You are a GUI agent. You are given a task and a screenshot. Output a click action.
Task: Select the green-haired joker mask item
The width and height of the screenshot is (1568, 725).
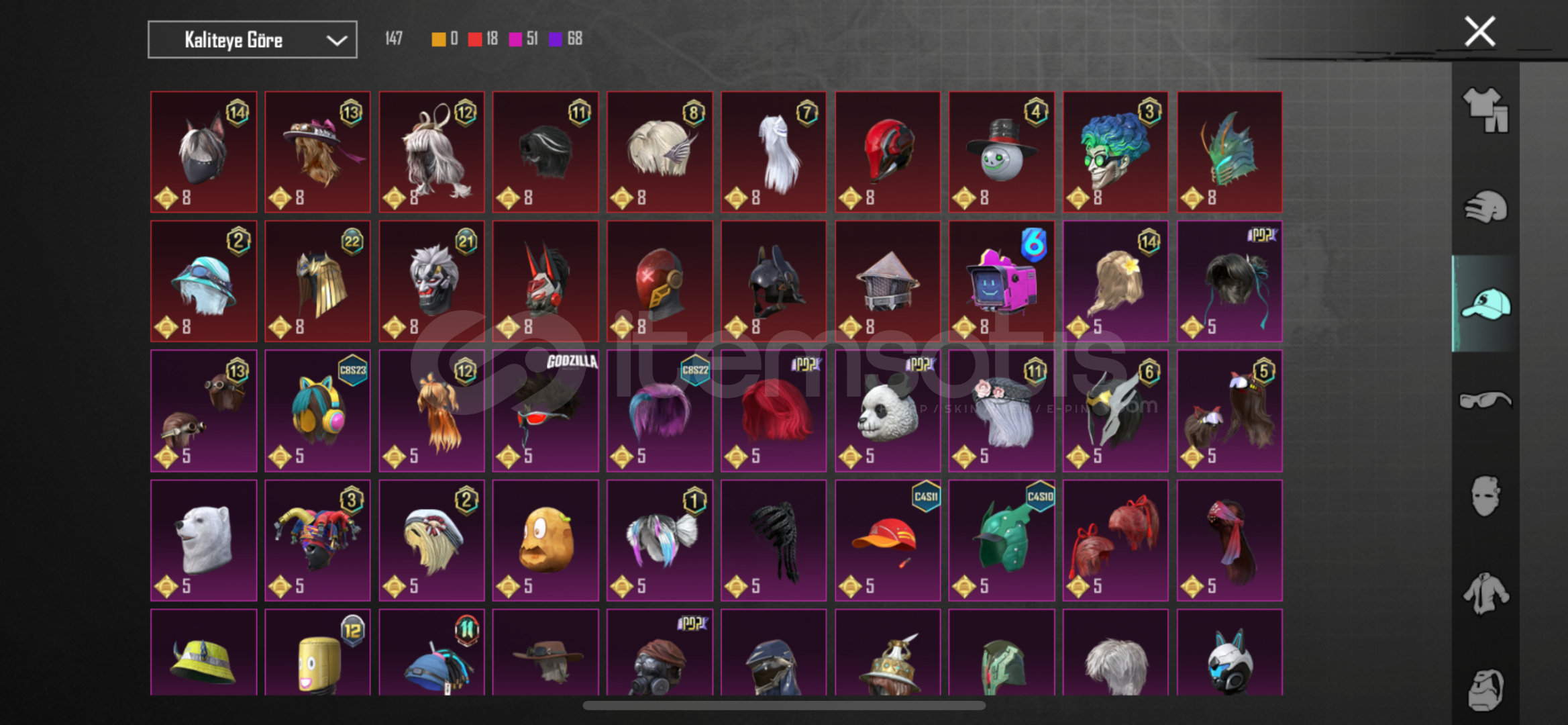[x=1115, y=152]
